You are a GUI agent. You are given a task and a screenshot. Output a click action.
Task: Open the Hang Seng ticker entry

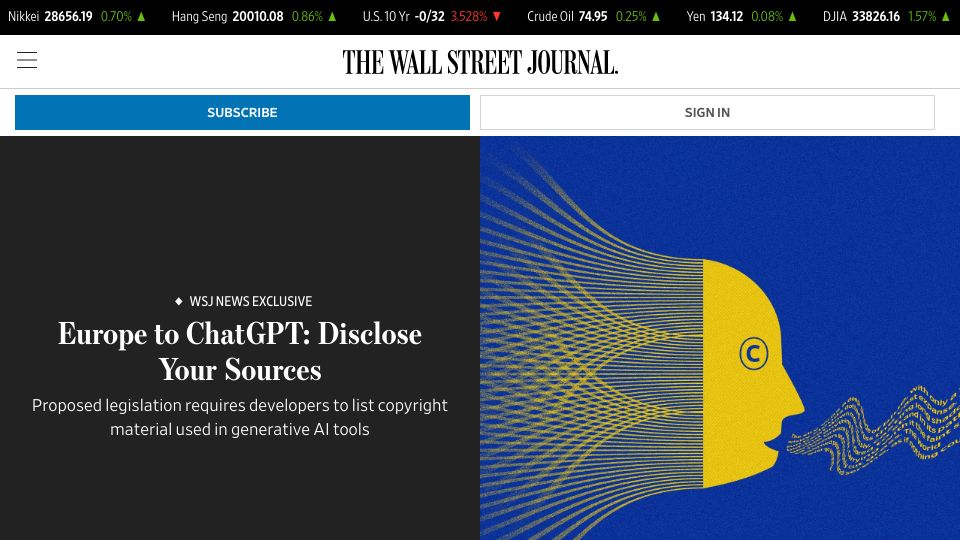click(x=255, y=17)
